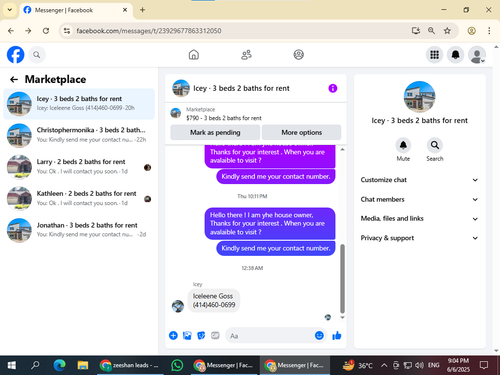Mute this chat with bell icon
Screen dimensions: 500x375
point(403,145)
